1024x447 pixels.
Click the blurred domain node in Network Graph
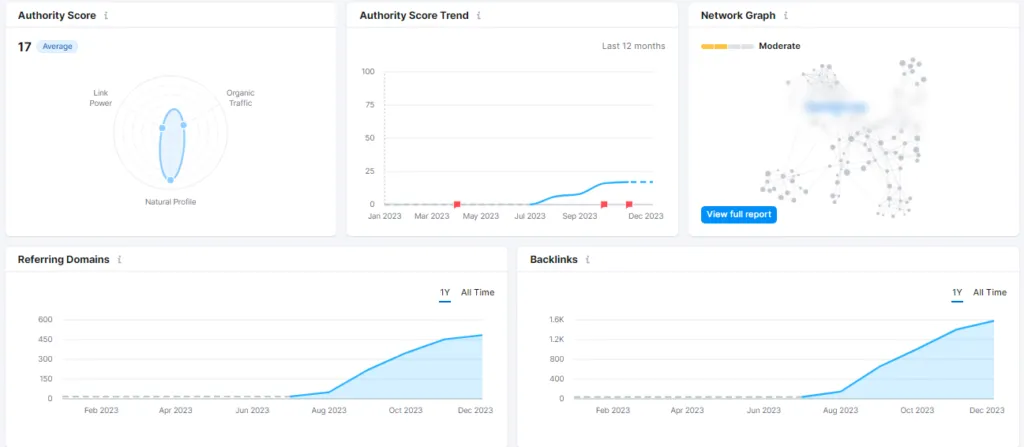pyautogui.click(x=835, y=107)
